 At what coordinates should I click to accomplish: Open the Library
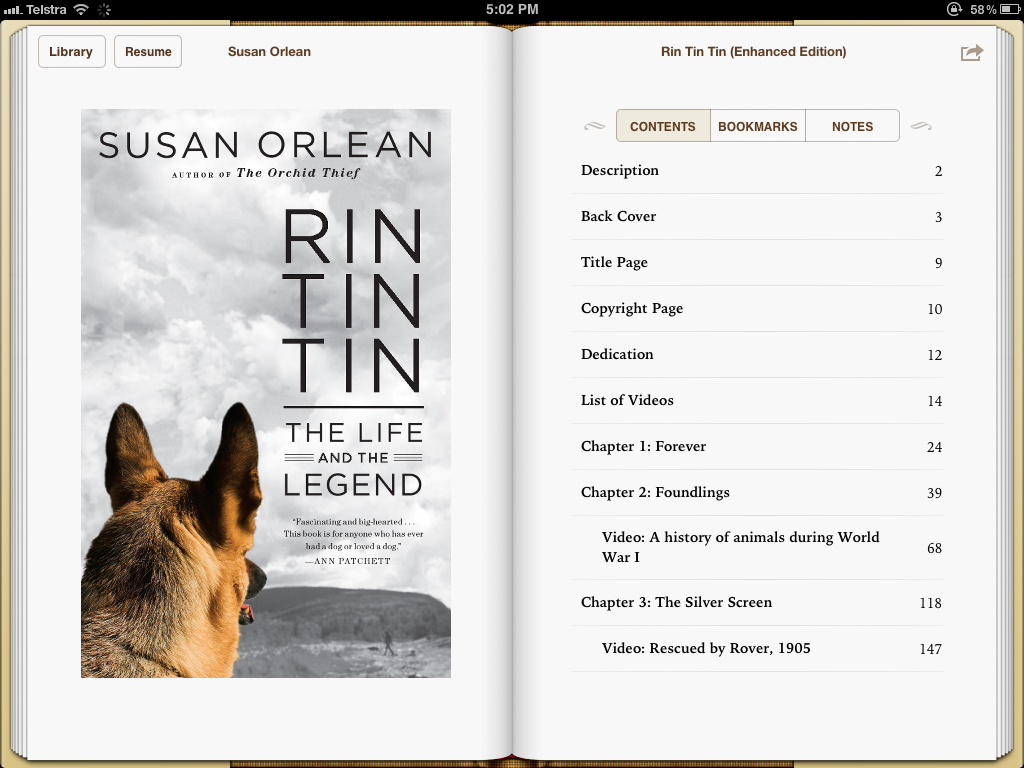(x=71, y=52)
